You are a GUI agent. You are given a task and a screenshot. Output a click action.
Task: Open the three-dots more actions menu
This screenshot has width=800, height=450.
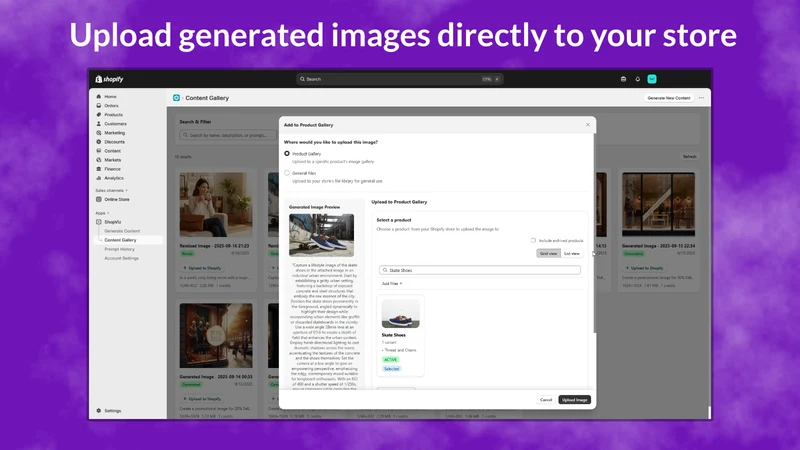(x=702, y=98)
